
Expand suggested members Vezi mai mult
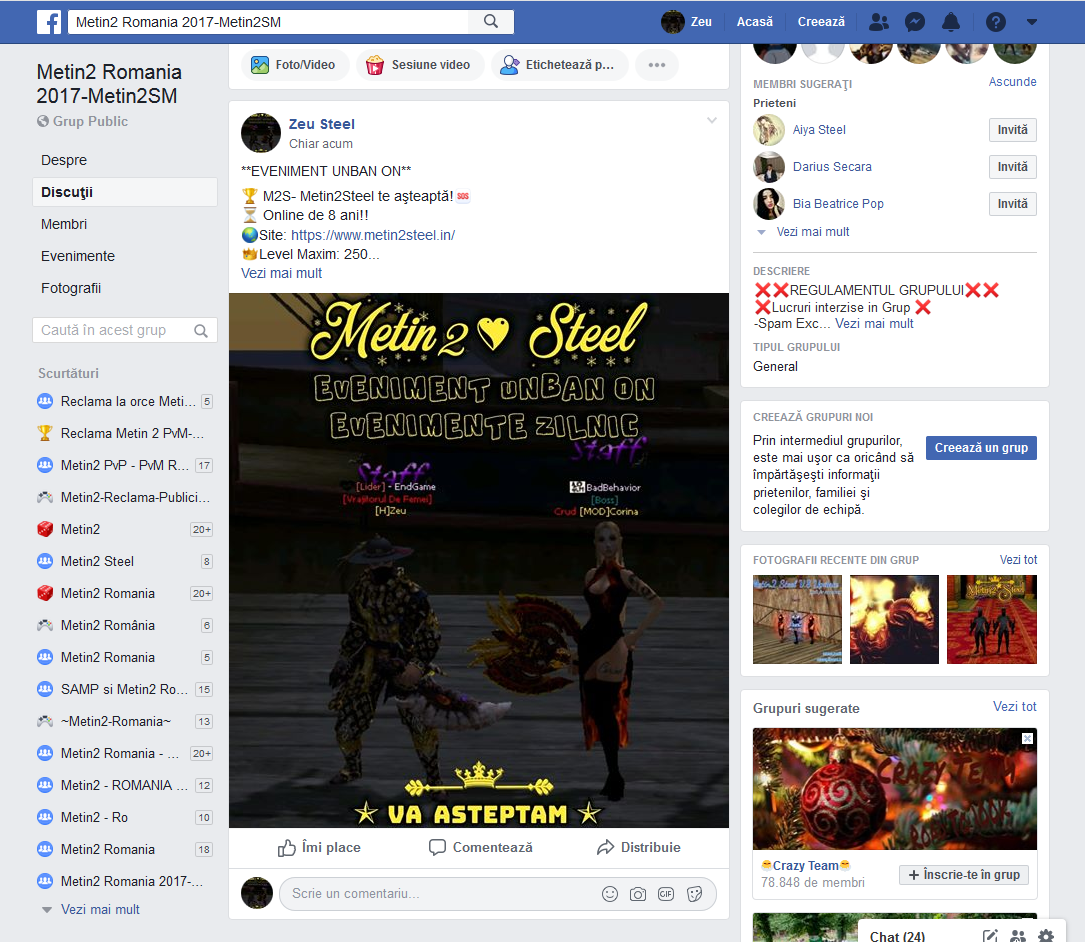pyautogui.click(x=812, y=232)
